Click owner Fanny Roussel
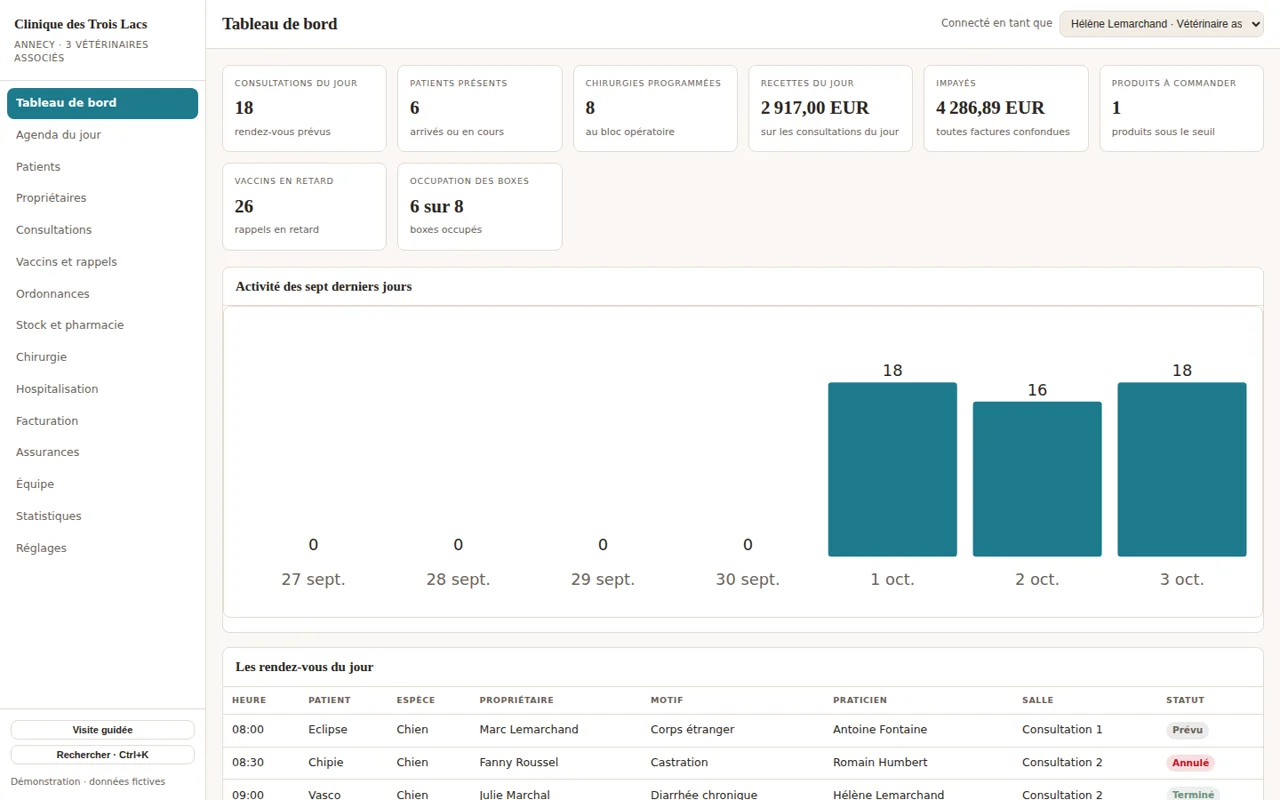Viewport: 1280px width, 800px height. click(x=519, y=763)
